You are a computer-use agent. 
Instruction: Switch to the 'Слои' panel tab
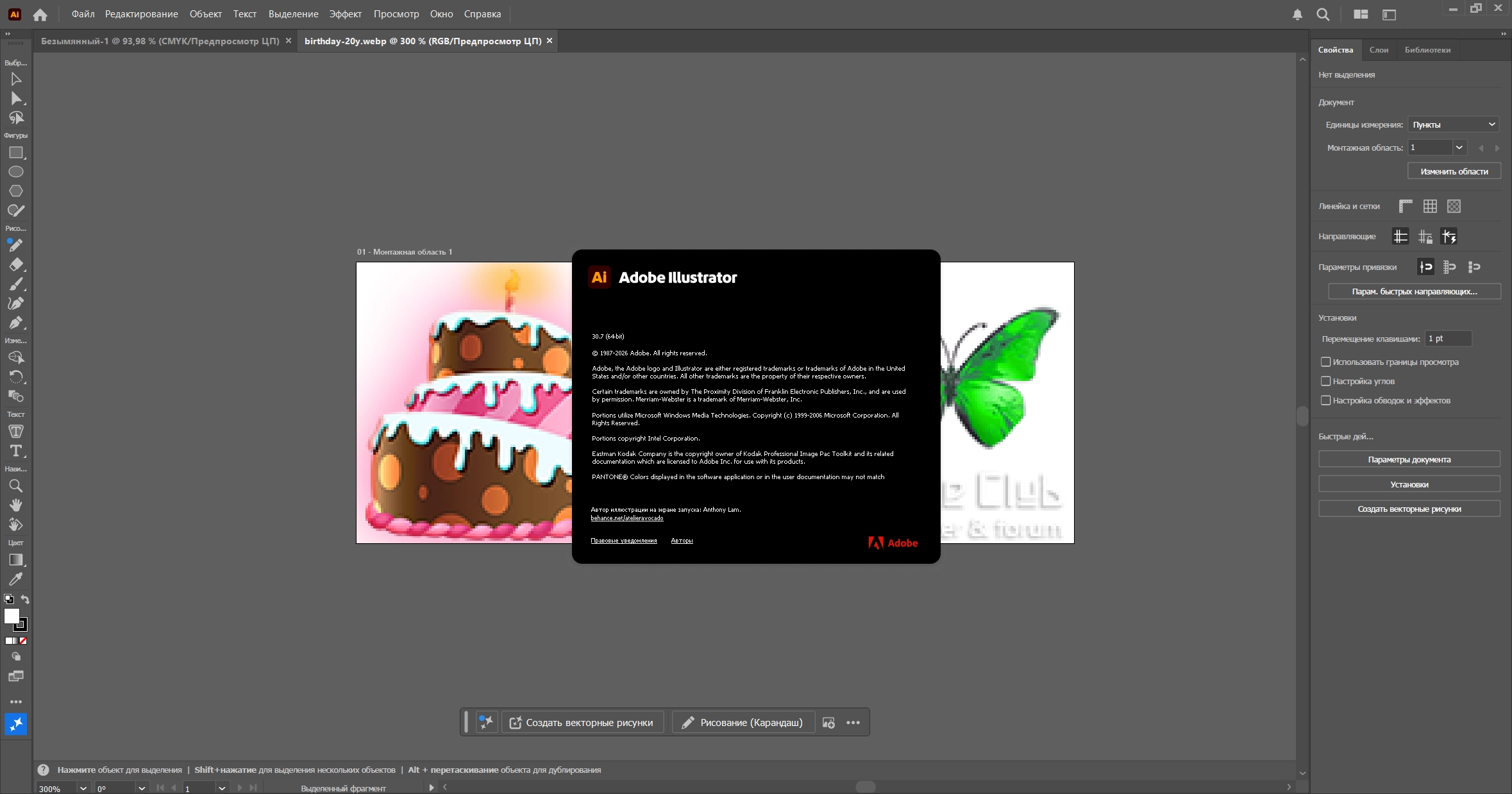pyautogui.click(x=1379, y=50)
